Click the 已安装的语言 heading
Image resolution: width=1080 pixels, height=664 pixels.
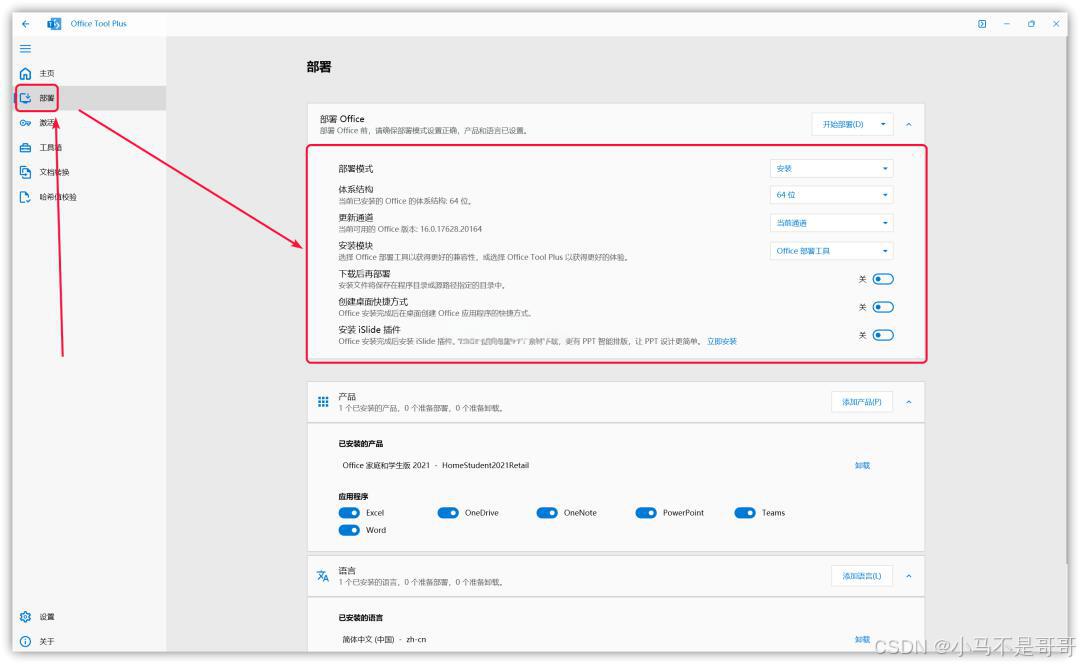361,618
